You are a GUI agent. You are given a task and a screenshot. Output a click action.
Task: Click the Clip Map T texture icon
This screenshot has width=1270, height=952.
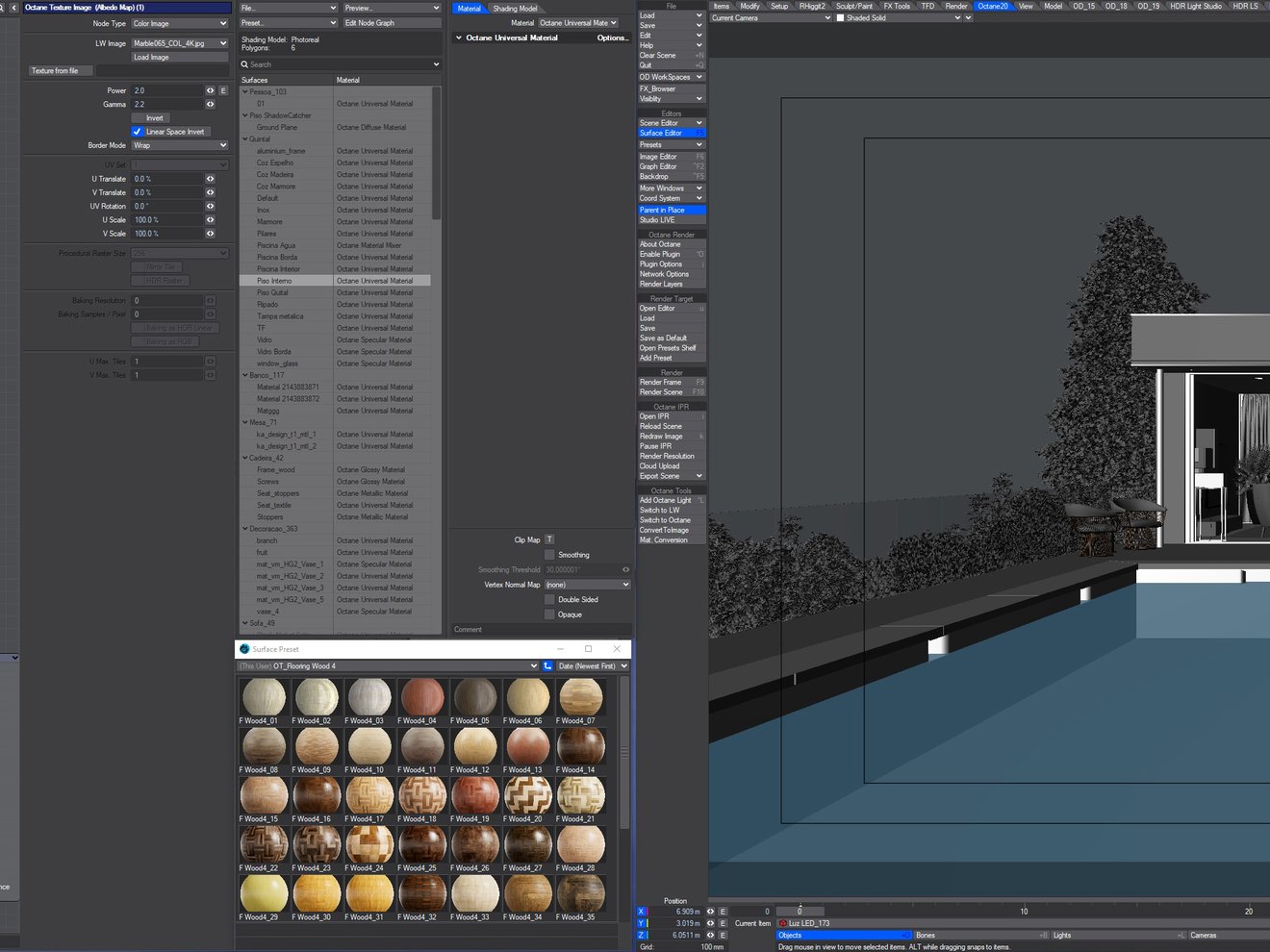coord(549,539)
